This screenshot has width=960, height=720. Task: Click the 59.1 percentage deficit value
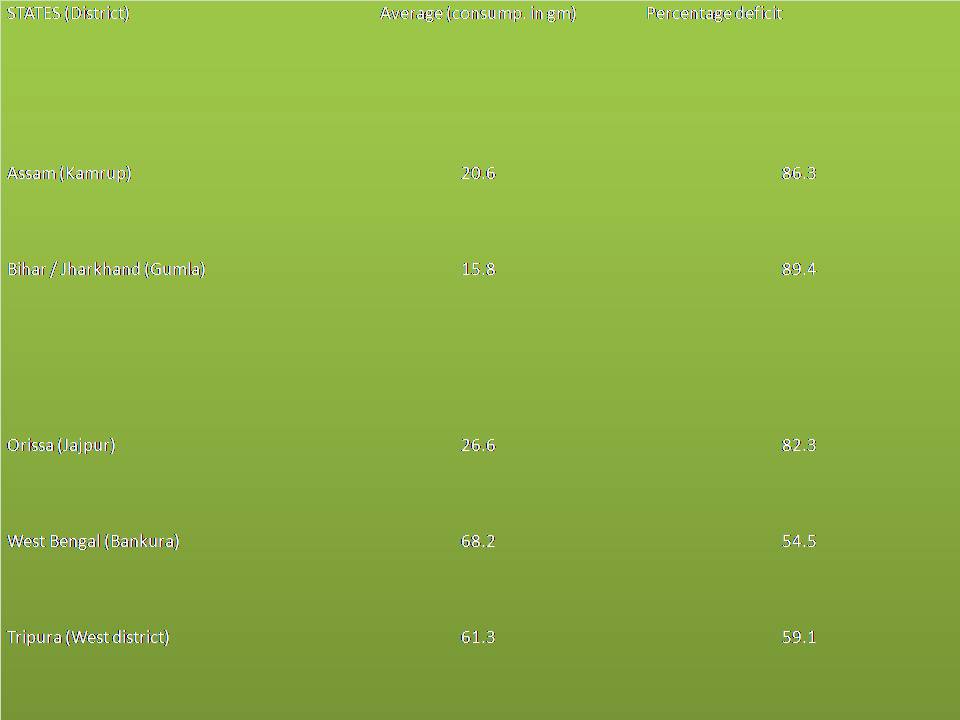tap(799, 637)
